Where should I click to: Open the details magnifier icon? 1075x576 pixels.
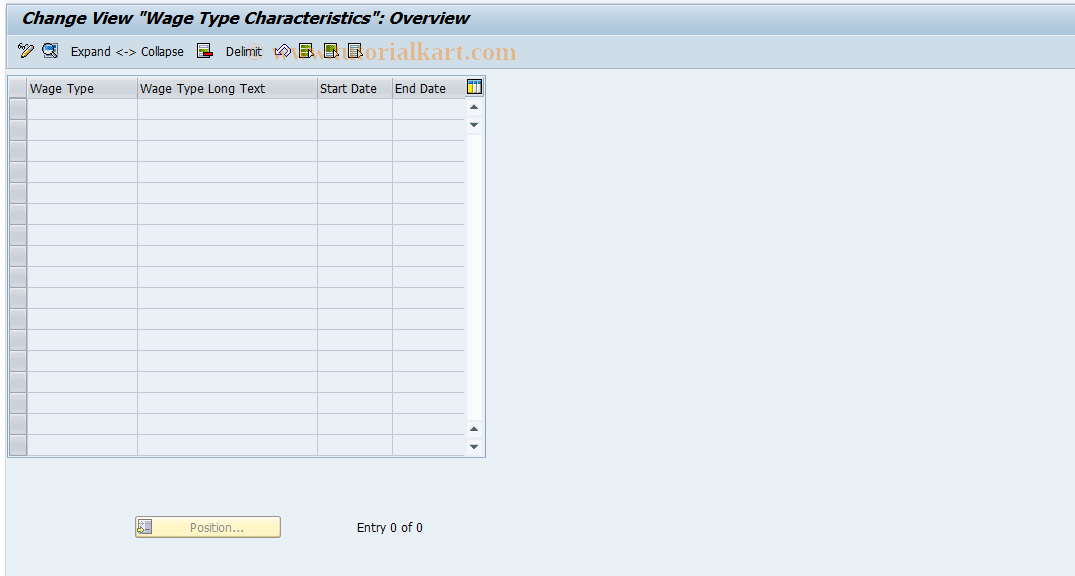[x=50, y=51]
